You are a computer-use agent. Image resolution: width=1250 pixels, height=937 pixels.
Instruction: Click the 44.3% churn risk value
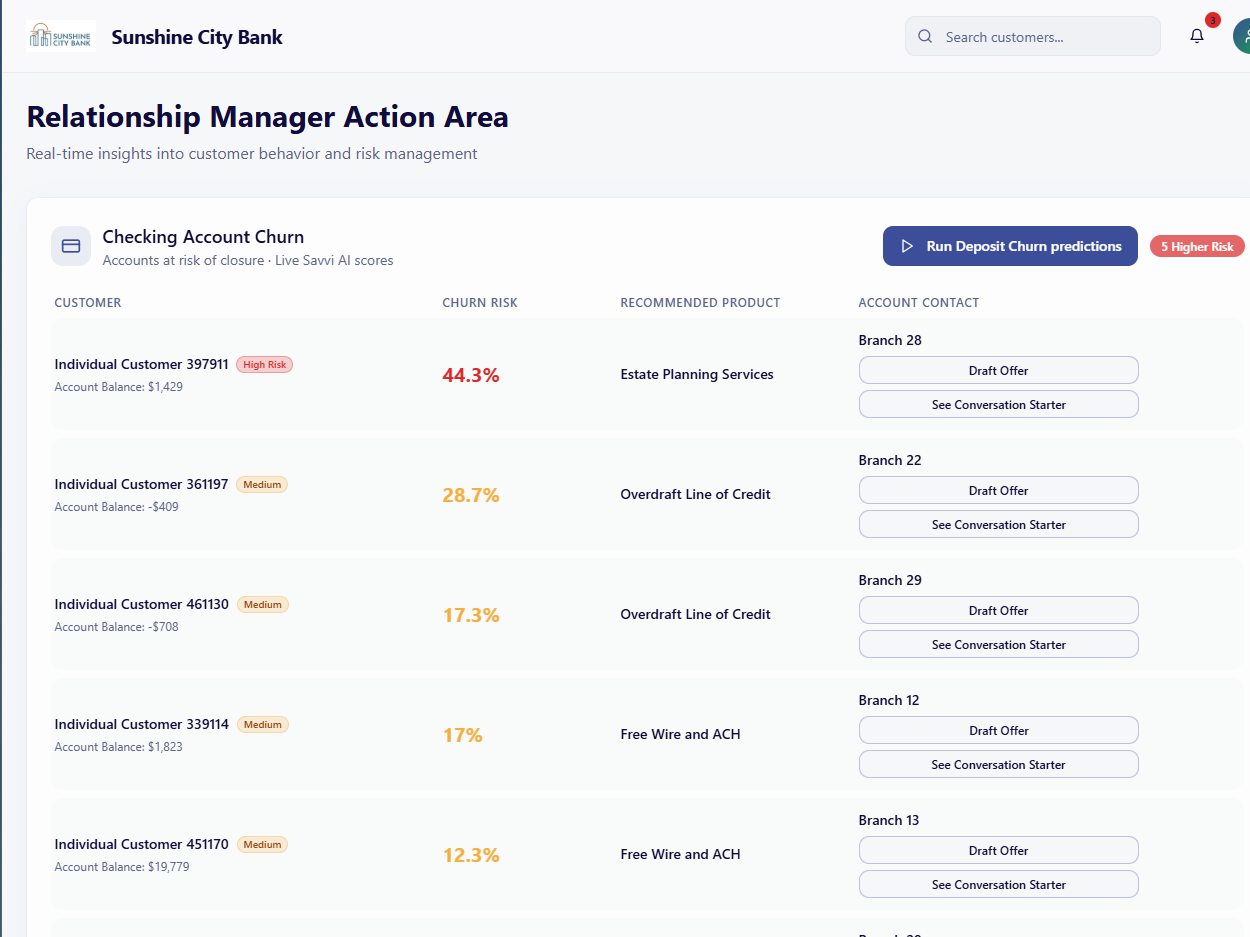point(471,375)
